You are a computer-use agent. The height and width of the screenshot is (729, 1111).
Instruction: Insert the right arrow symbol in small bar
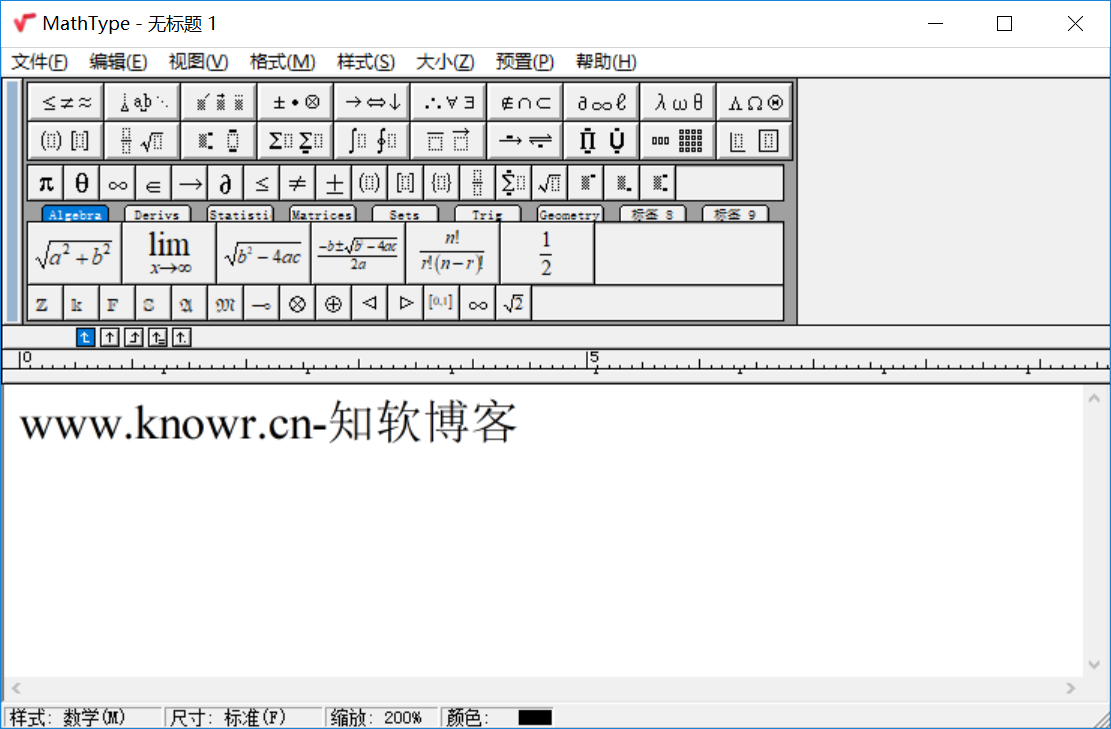[x=189, y=183]
